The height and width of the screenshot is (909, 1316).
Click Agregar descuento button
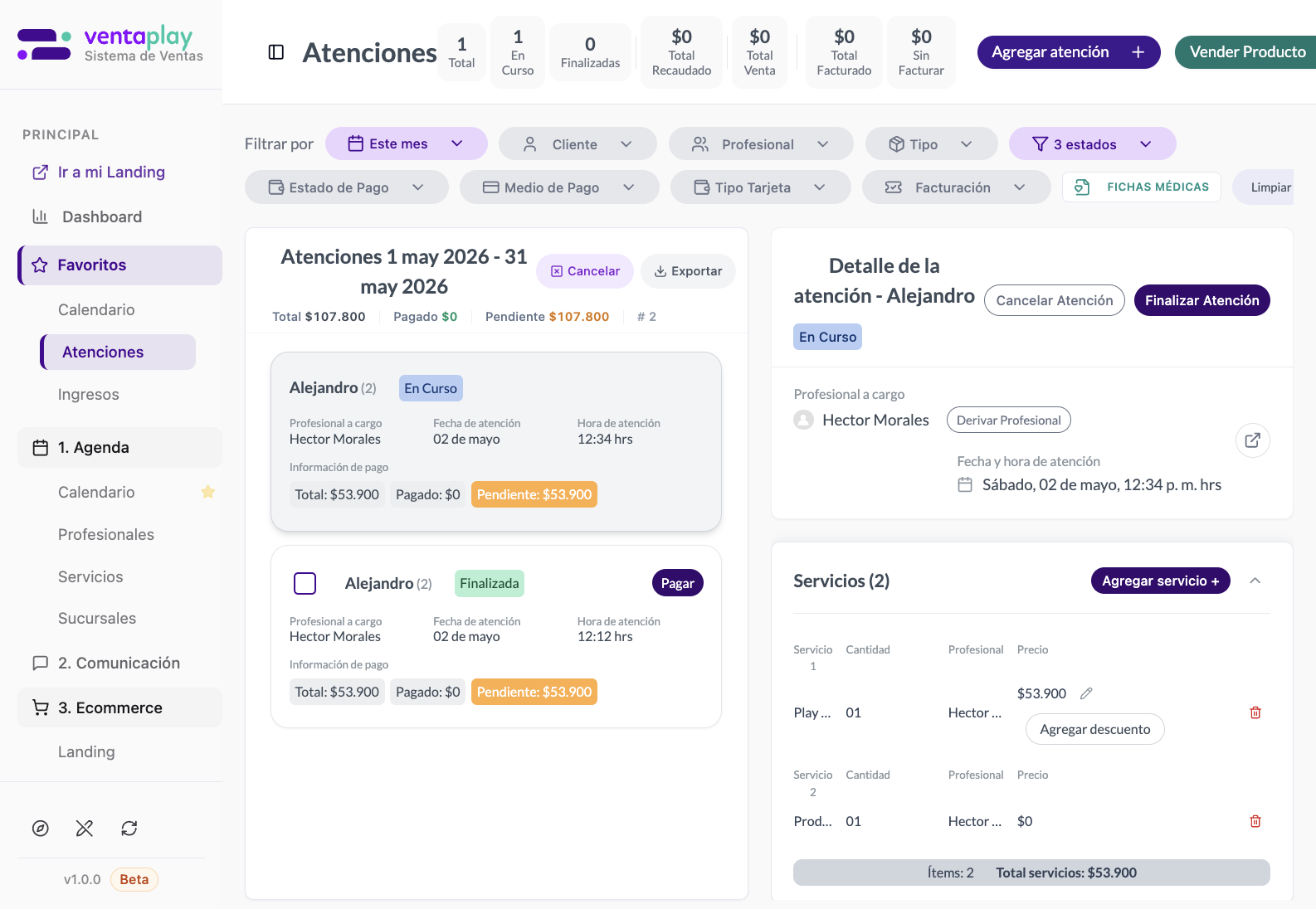1095,729
